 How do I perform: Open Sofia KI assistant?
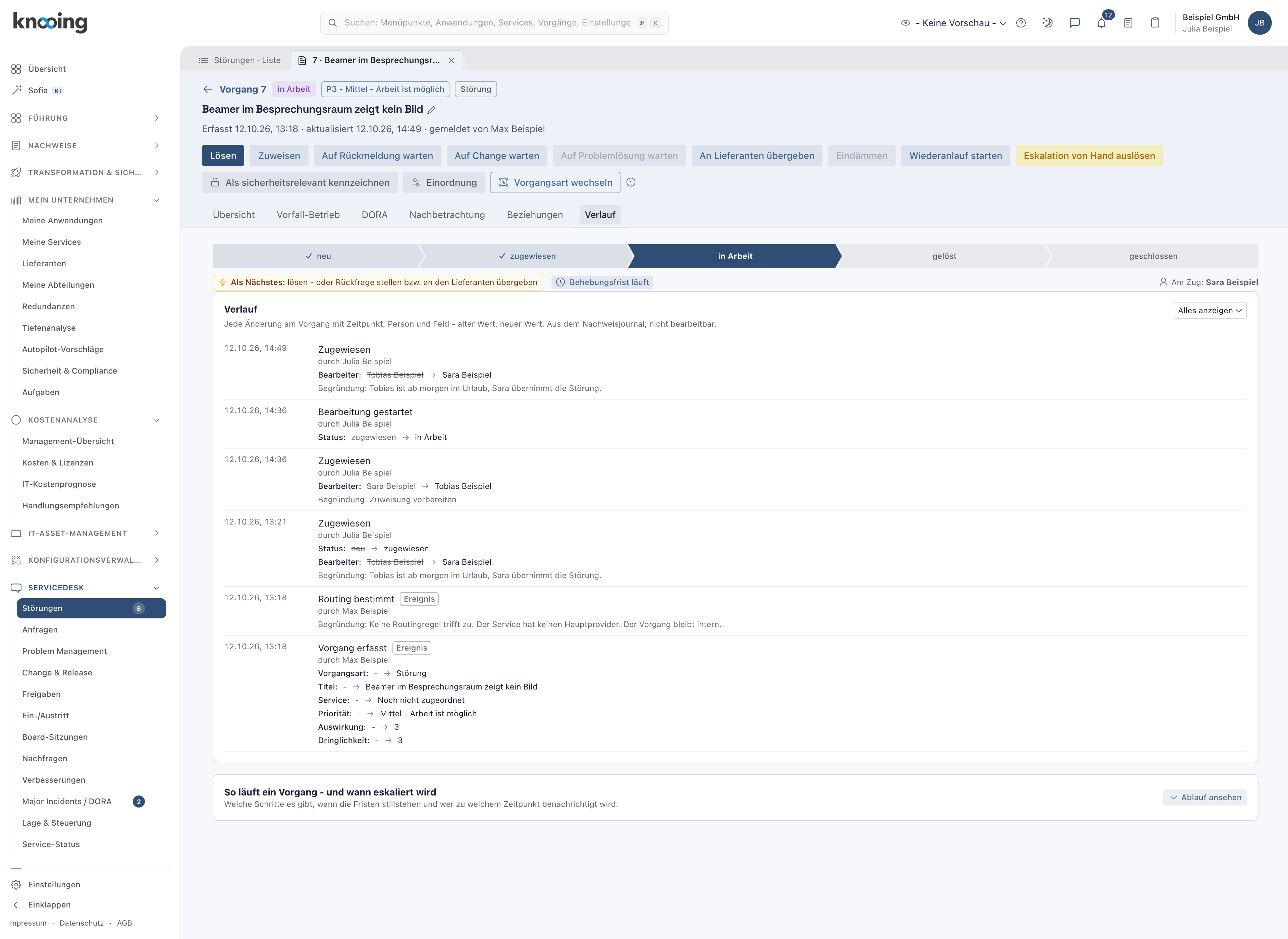[38, 90]
